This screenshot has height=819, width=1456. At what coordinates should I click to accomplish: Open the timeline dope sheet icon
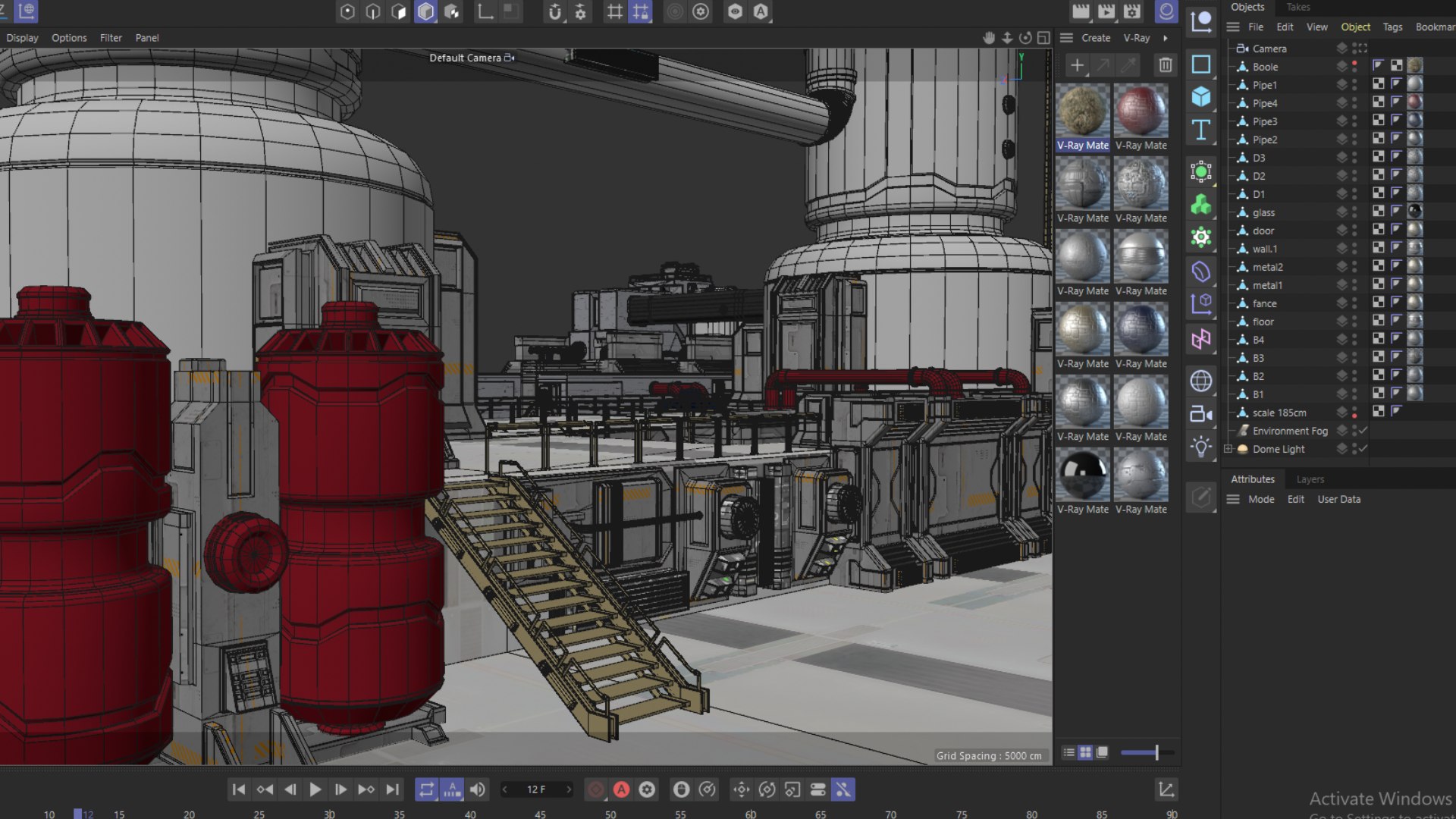[x=1166, y=789]
